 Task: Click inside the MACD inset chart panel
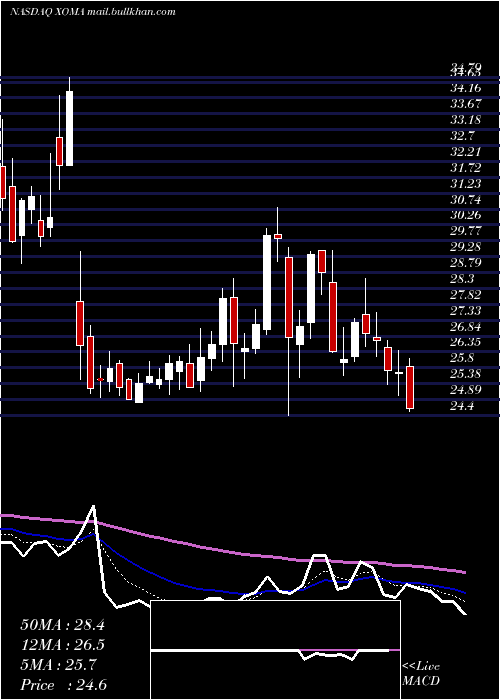pos(275,650)
